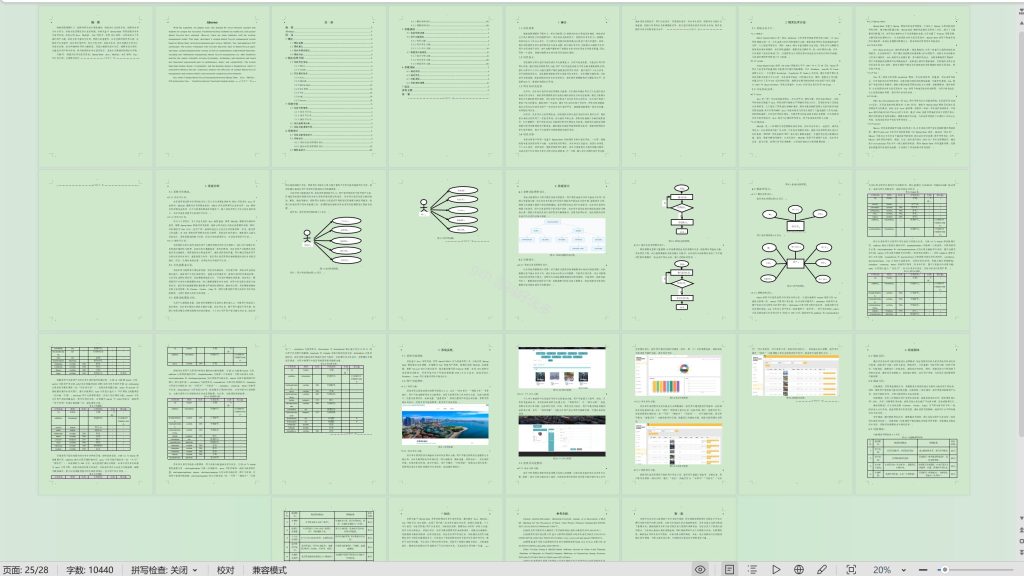Click bottom-row page showing only a table
Screen dimensions: 1024x576
328,530
